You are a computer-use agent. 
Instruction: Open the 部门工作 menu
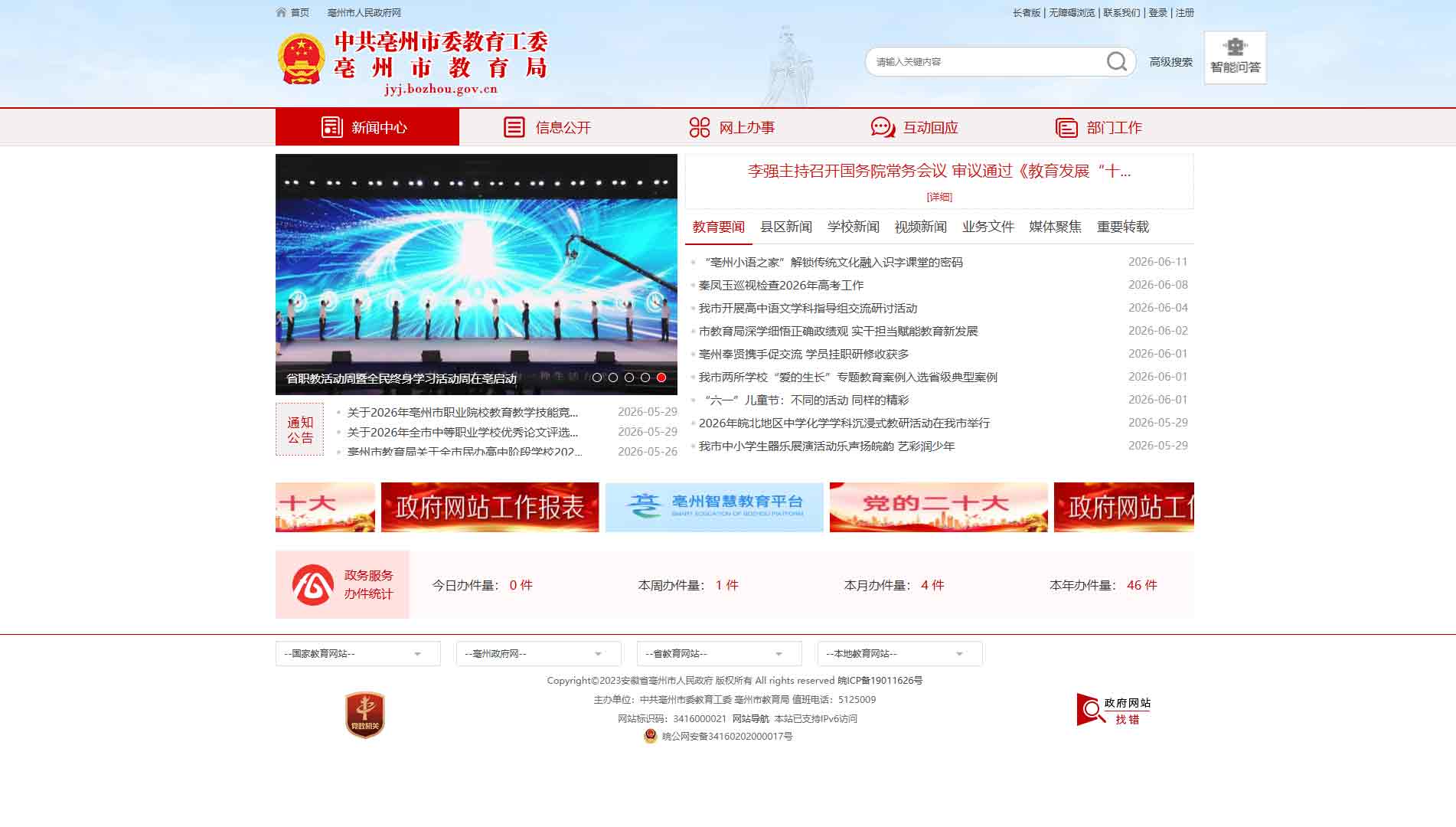(1102, 127)
